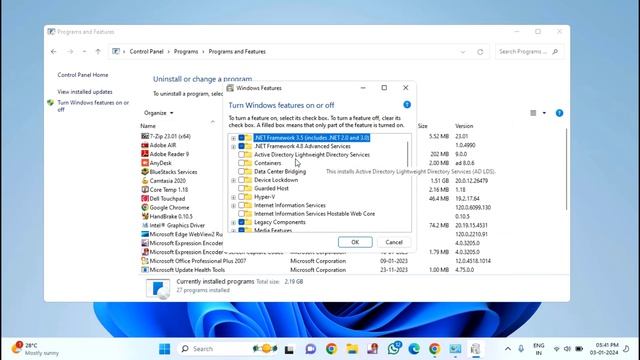Enable the Guarded Host checkbox

tap(241, 189)
